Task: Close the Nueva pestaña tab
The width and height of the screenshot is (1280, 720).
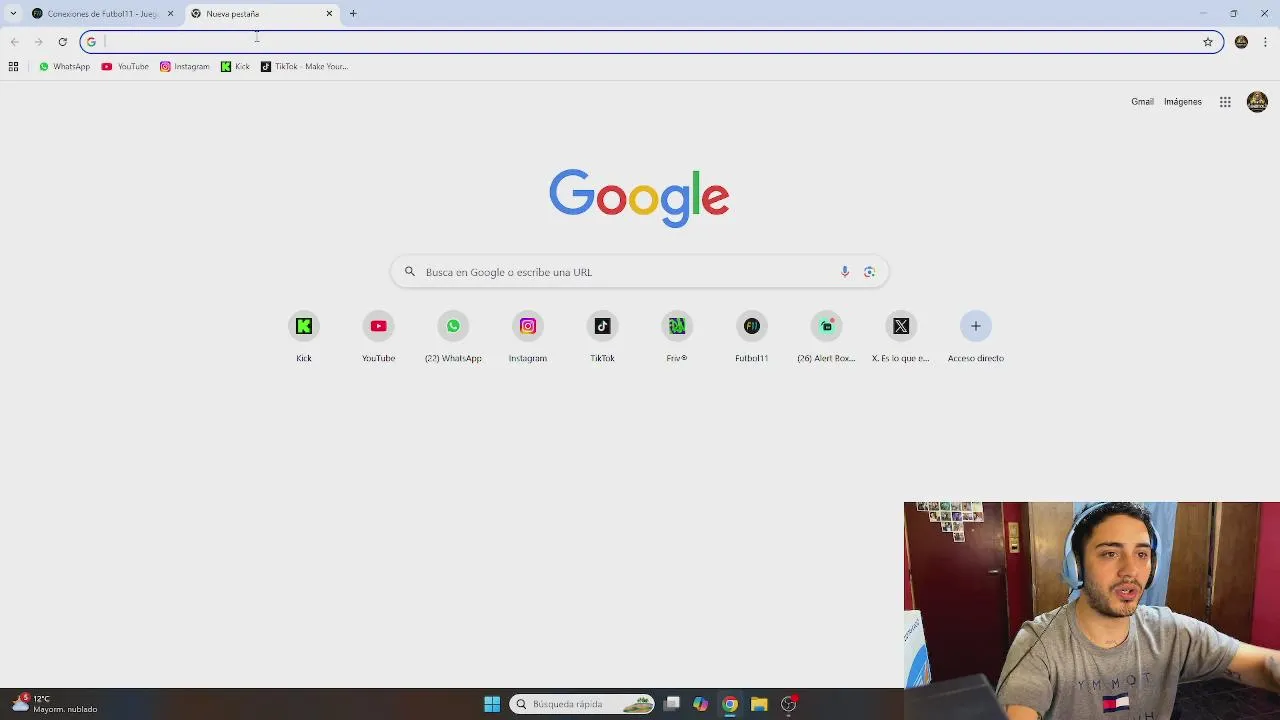Action: coord(329,14)
